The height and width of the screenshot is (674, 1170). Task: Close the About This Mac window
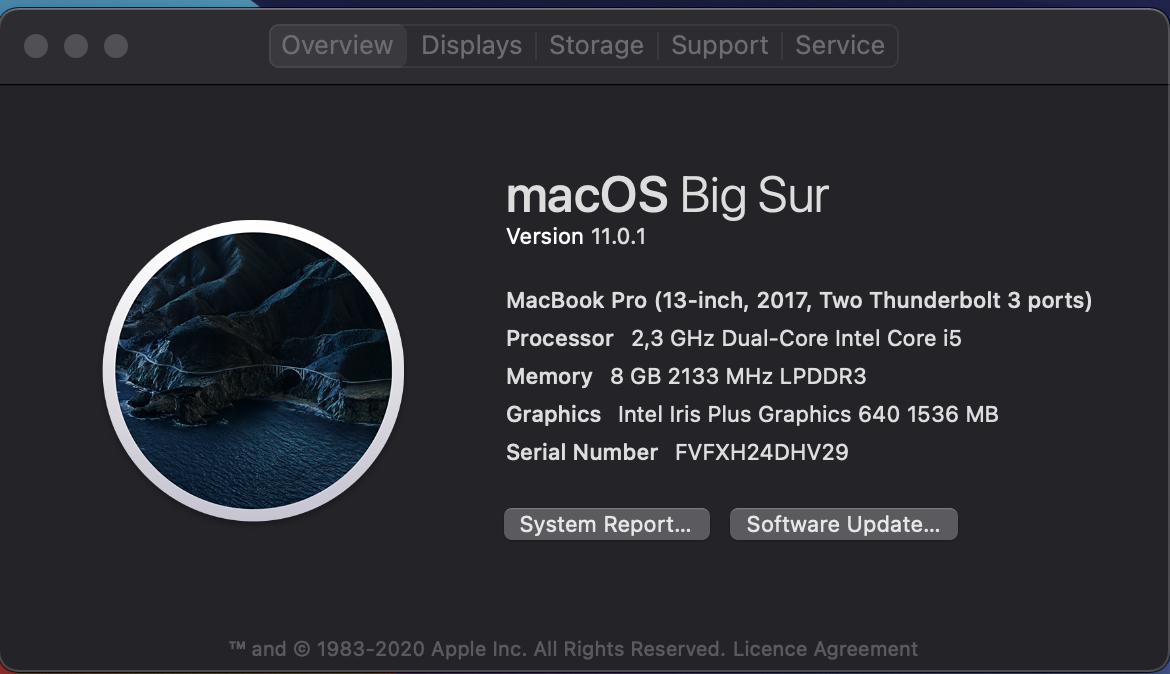(x=36, y=46)
